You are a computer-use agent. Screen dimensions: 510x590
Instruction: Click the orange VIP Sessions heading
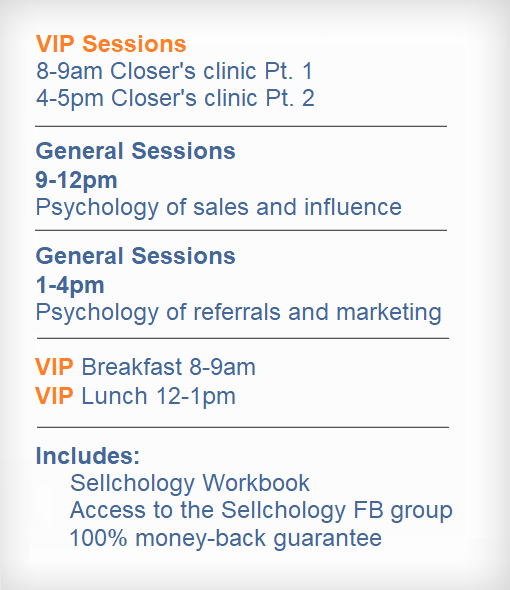point(111,44)
